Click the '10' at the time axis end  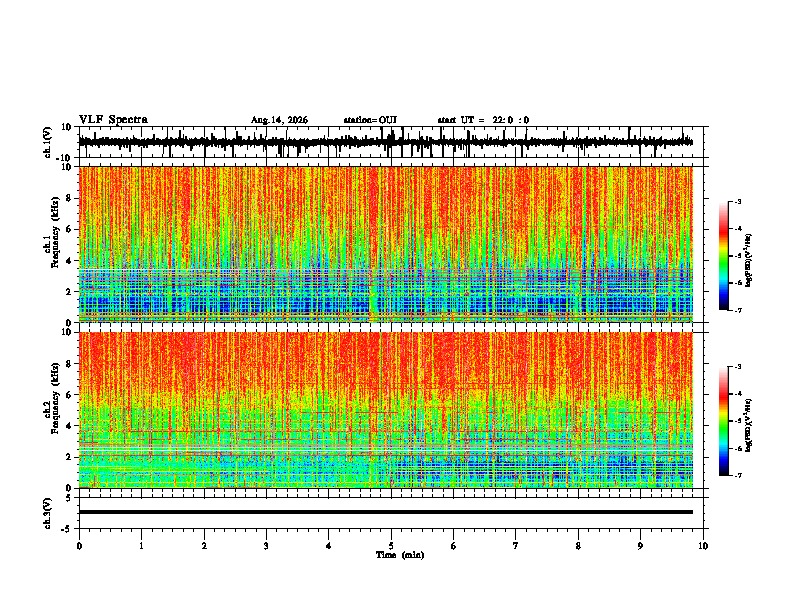[x=703, y=546]
